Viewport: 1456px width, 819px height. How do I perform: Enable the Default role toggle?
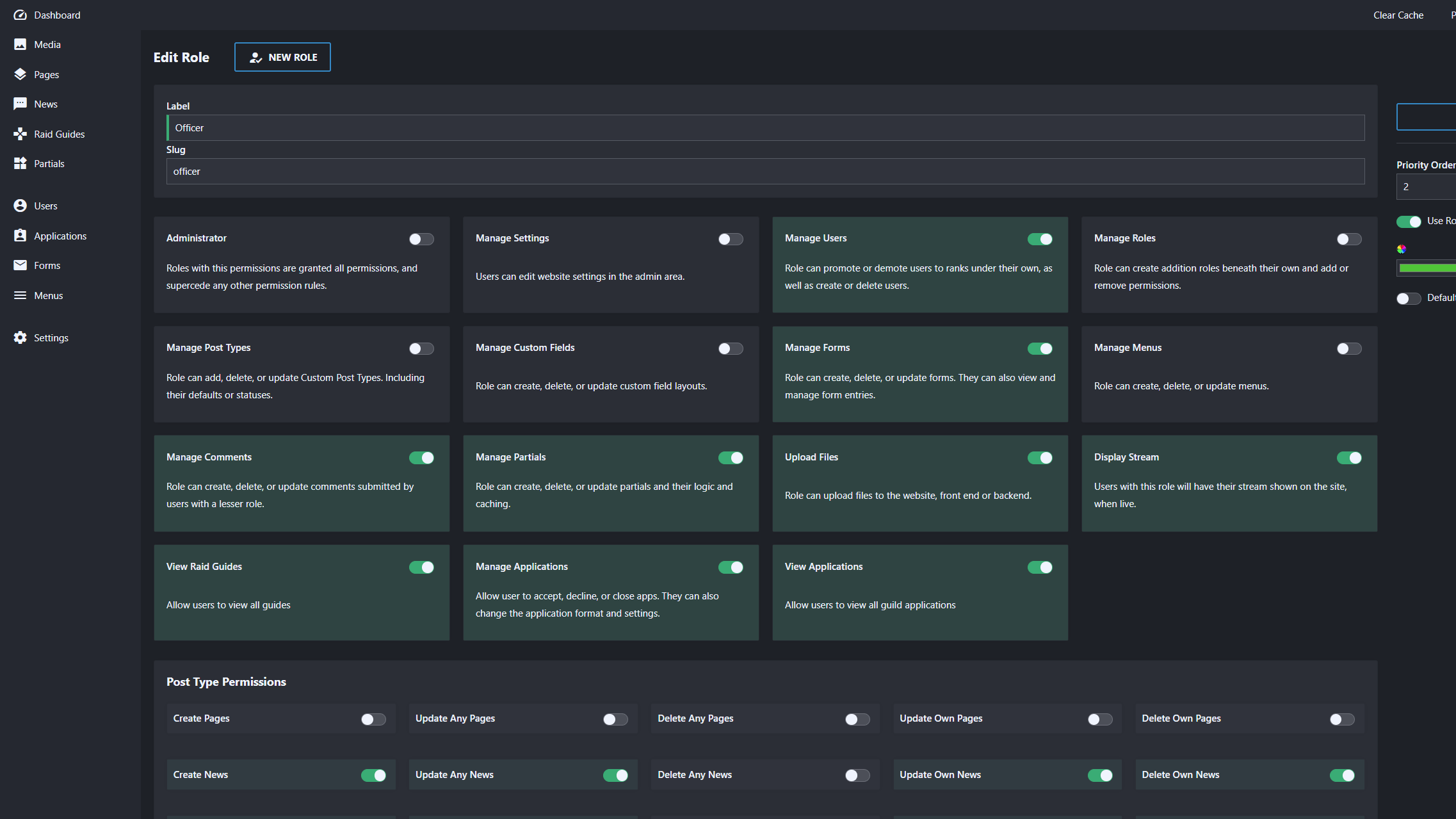coord(1409,298)
